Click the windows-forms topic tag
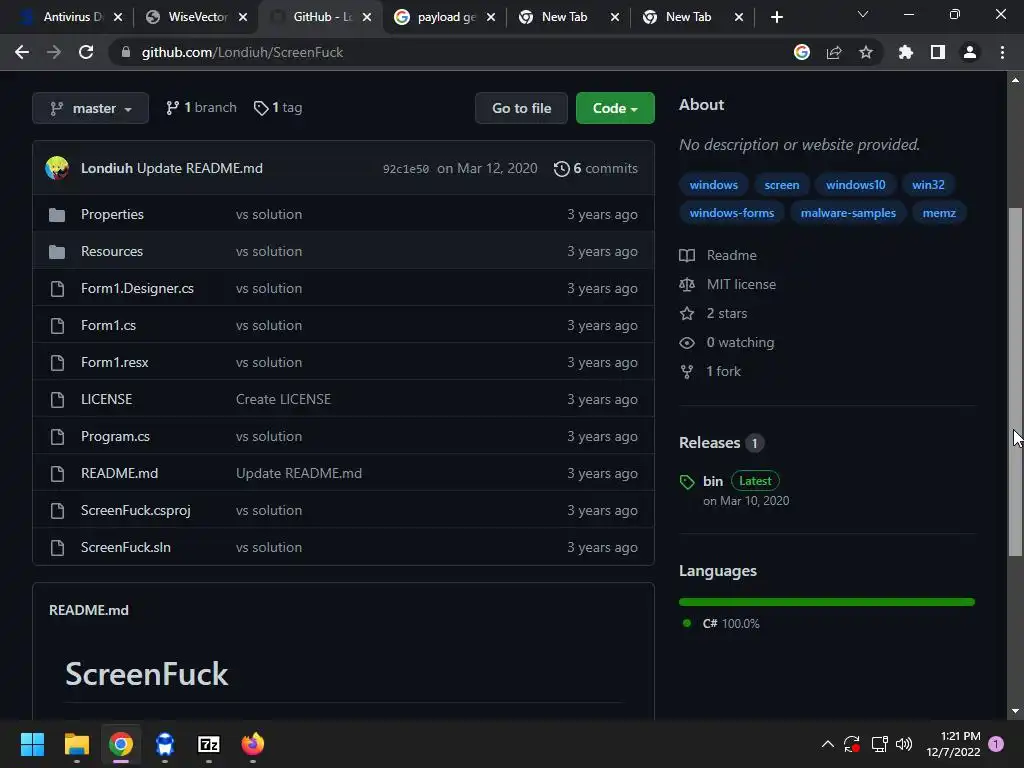 731,213
